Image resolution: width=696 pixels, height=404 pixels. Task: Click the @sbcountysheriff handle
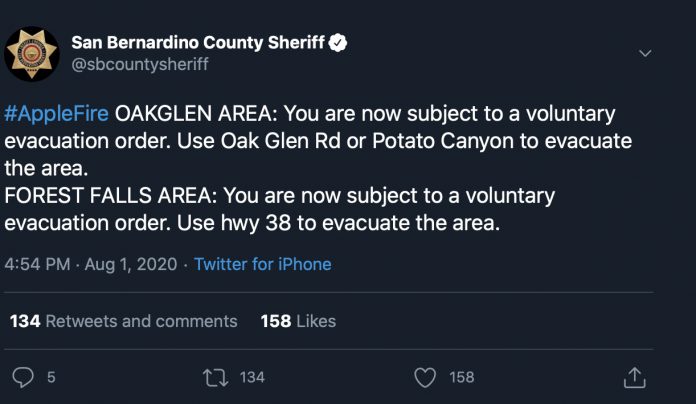click(140, 64)
